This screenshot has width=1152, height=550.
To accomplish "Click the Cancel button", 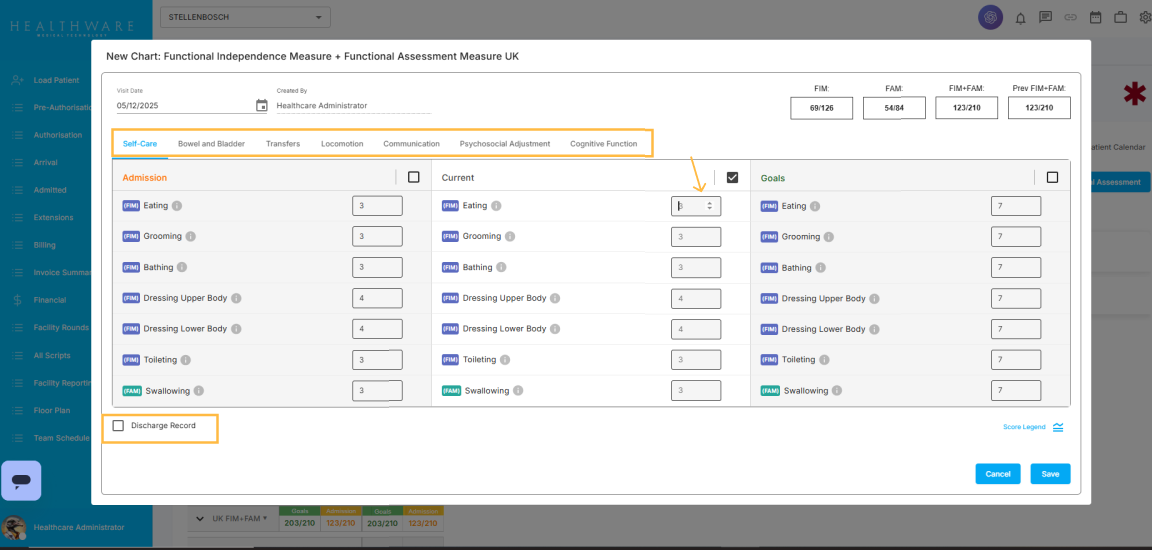I will coord(997,474).
